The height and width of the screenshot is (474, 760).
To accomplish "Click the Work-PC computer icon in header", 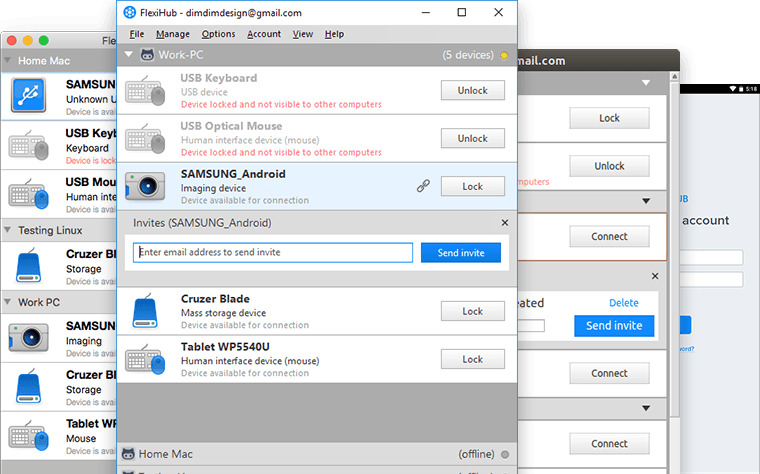I will pos(147,54).
